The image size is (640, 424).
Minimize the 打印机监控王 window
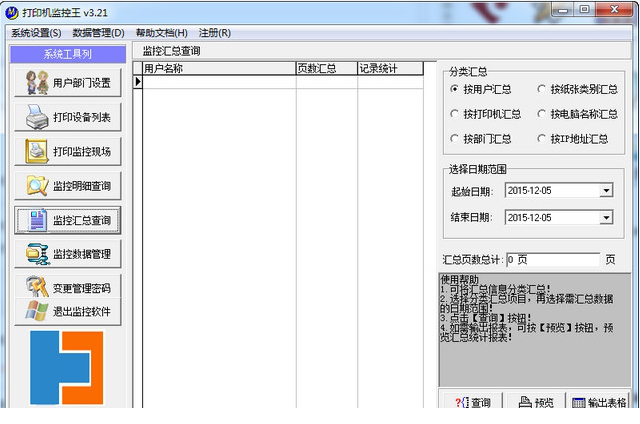tap(563, 10)
